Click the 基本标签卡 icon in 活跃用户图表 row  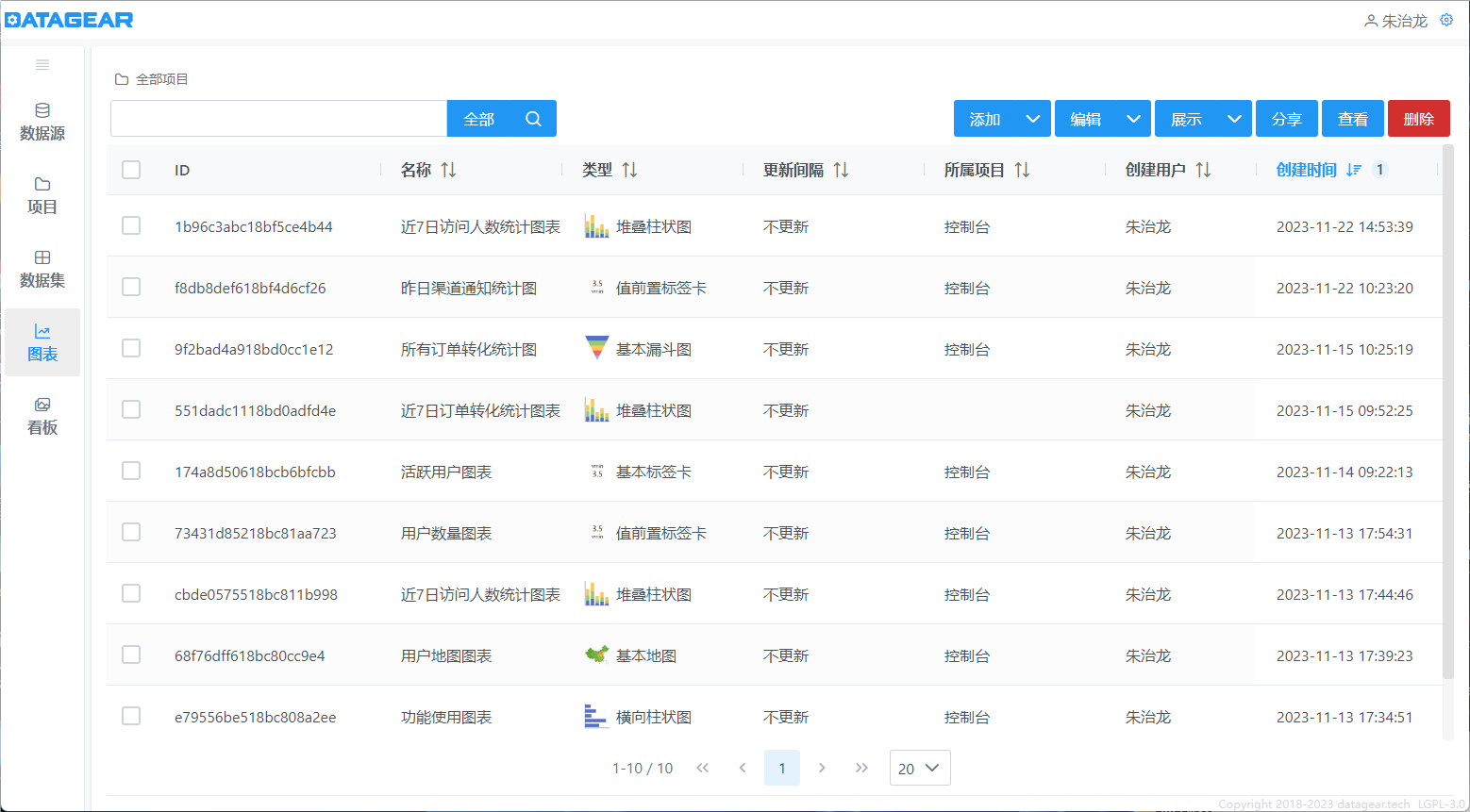[596, 472]
